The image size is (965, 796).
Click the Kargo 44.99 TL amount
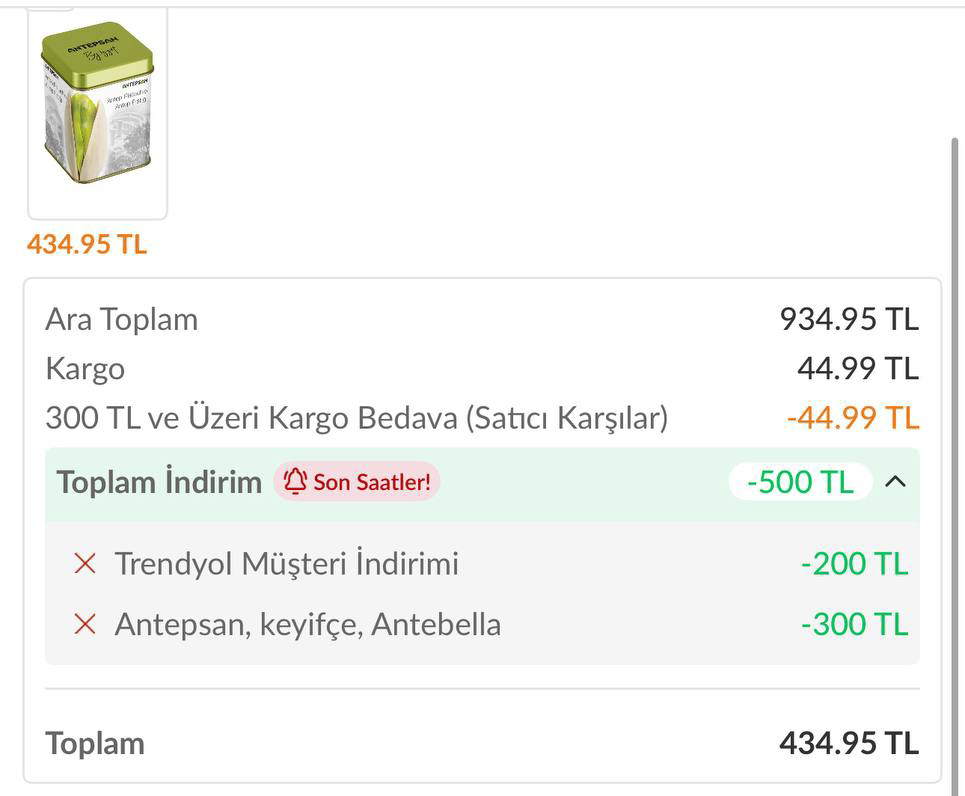tap(858, 368)
